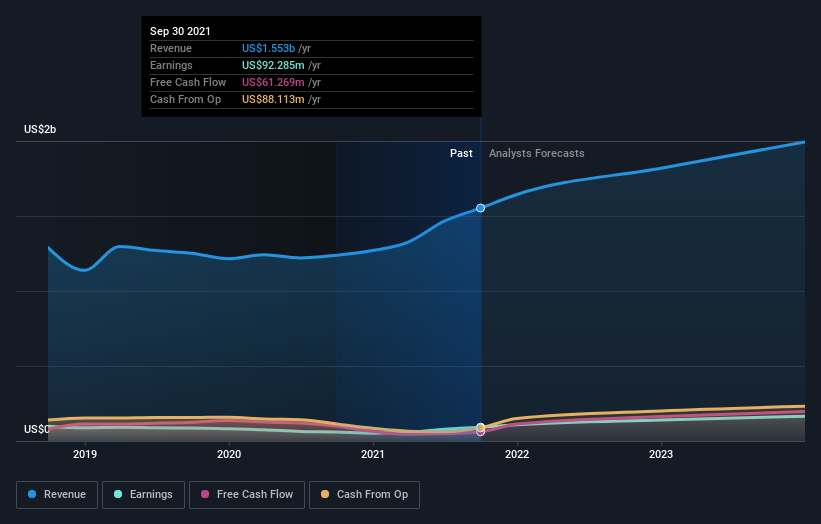Click the US$61.269m free cash flow value

point(273,82)
